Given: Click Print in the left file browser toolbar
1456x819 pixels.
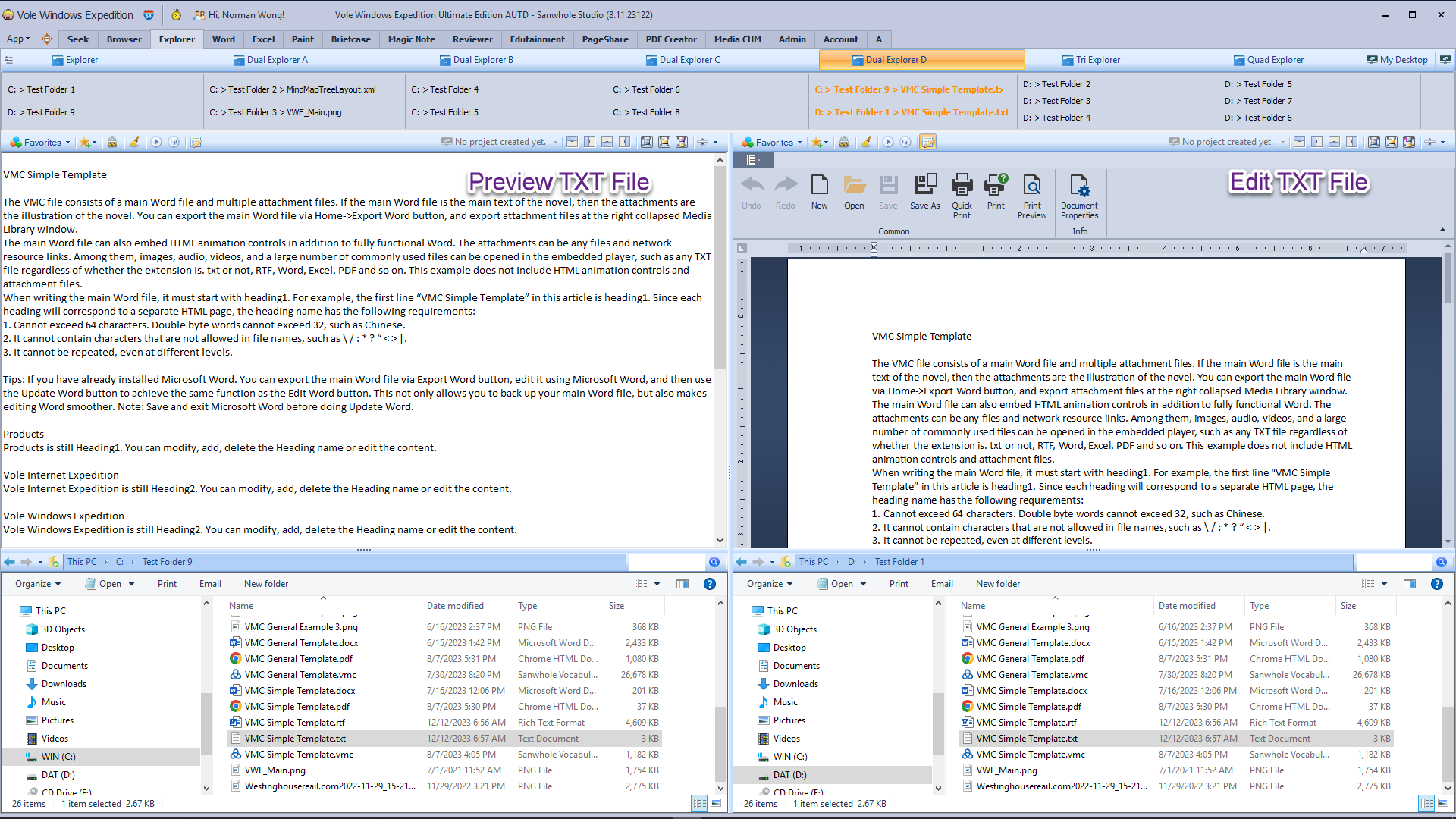Looking at the screenshot, I should tap(167, 584).
